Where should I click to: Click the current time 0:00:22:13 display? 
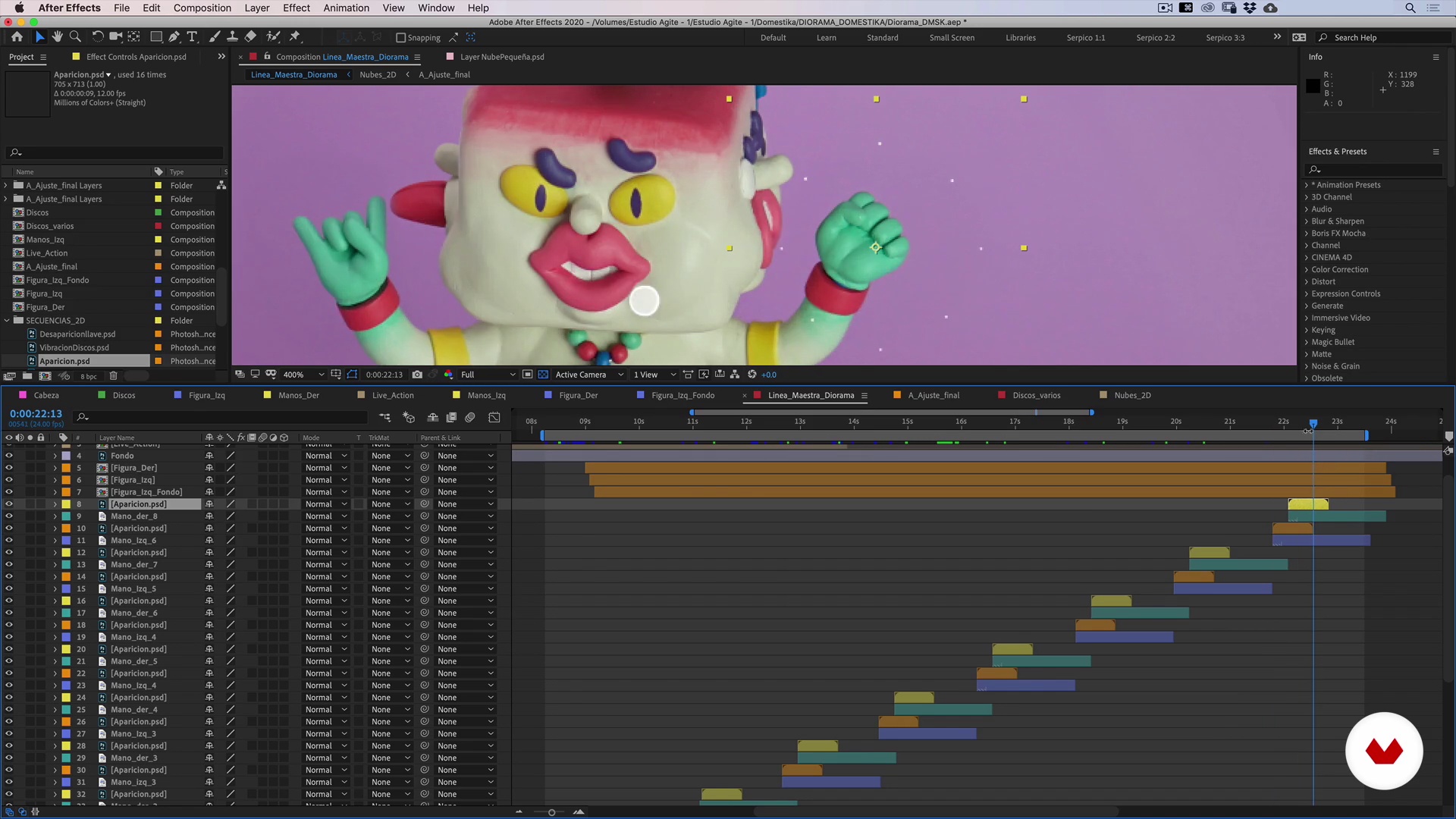click(x=36, y=414)
